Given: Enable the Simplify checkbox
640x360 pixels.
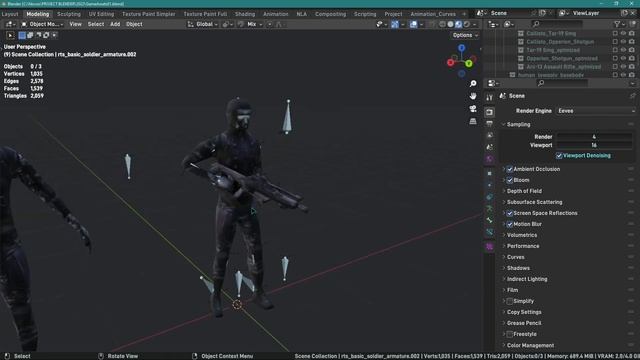Looking at the screenshot, I should (x=510, y=301).
